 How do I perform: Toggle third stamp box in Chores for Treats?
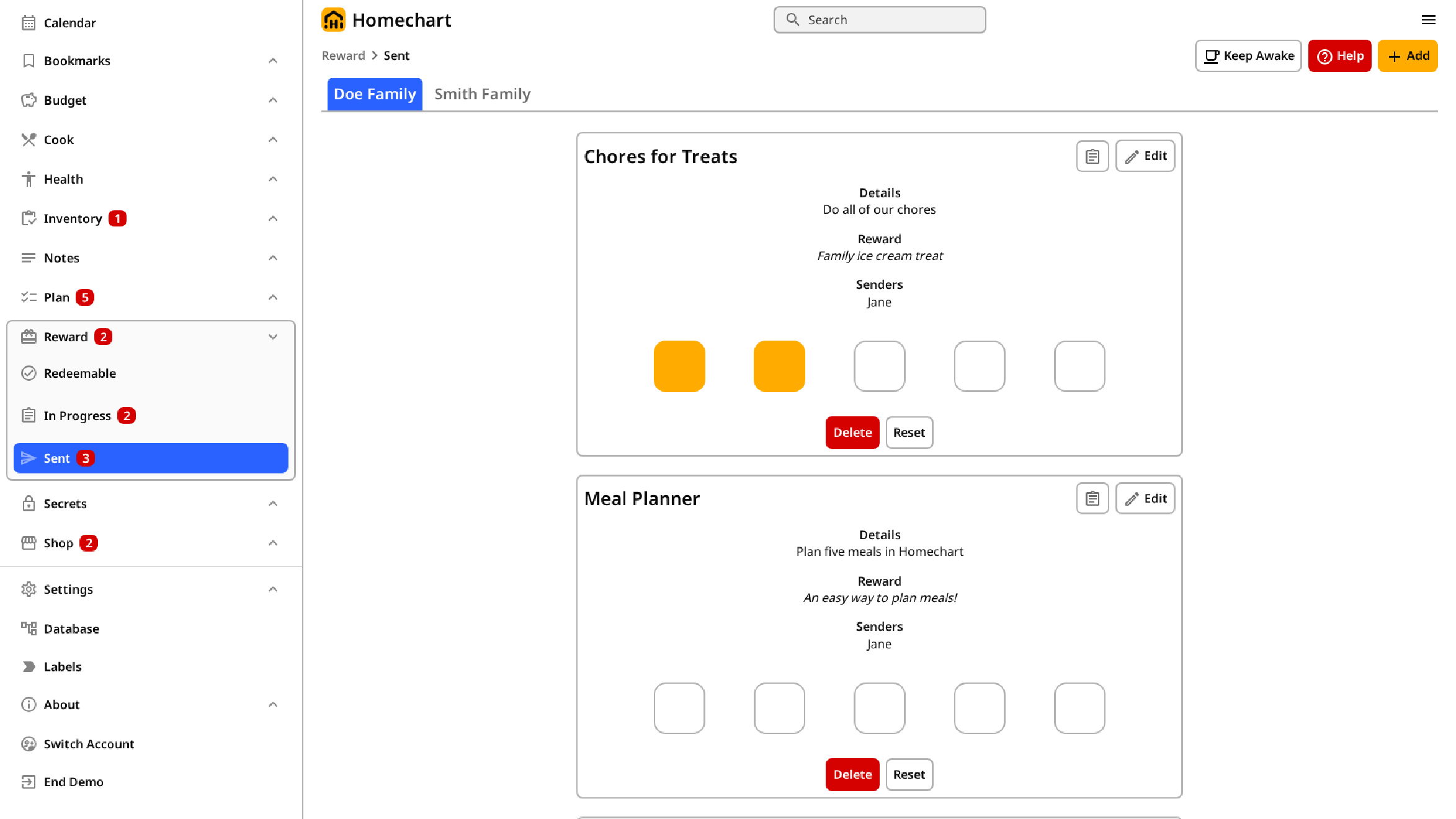click(x=879, y=366)
